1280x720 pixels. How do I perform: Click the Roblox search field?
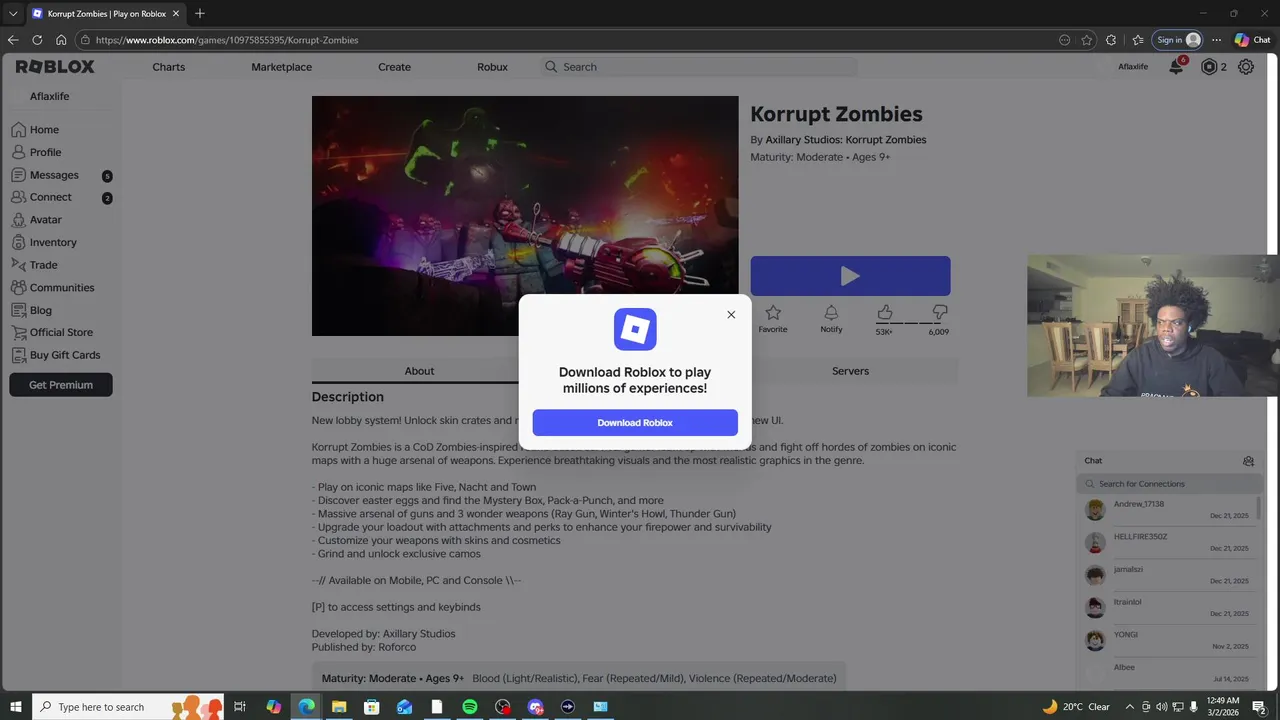tap(698, 67)
